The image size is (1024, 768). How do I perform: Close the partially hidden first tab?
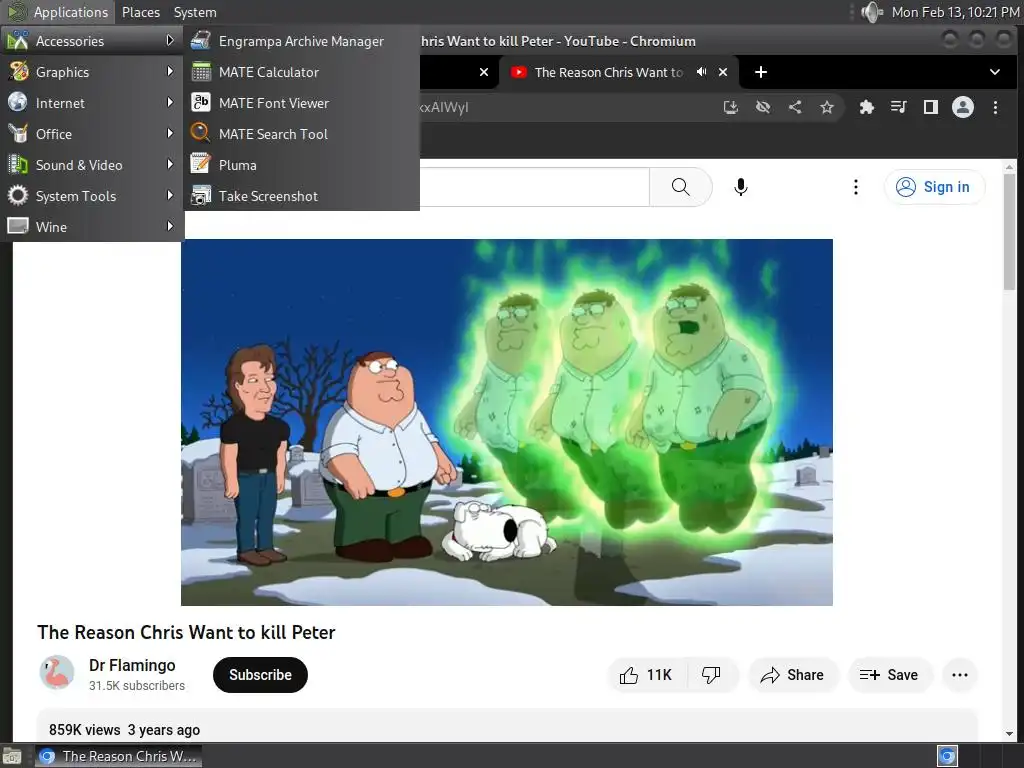pyautogui.click(x=484, y=72)
